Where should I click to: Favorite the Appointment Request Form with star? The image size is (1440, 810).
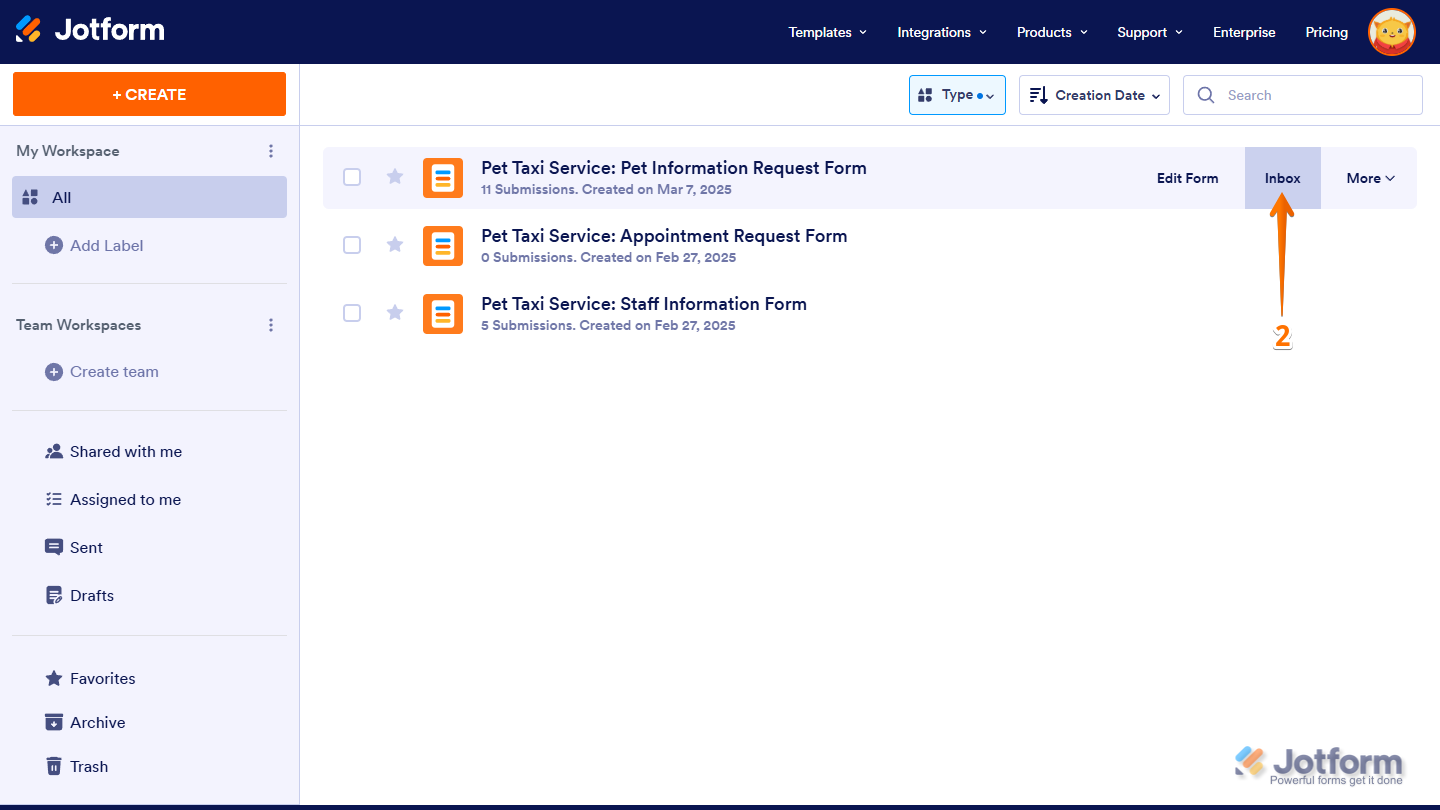(x=395, y=245)
